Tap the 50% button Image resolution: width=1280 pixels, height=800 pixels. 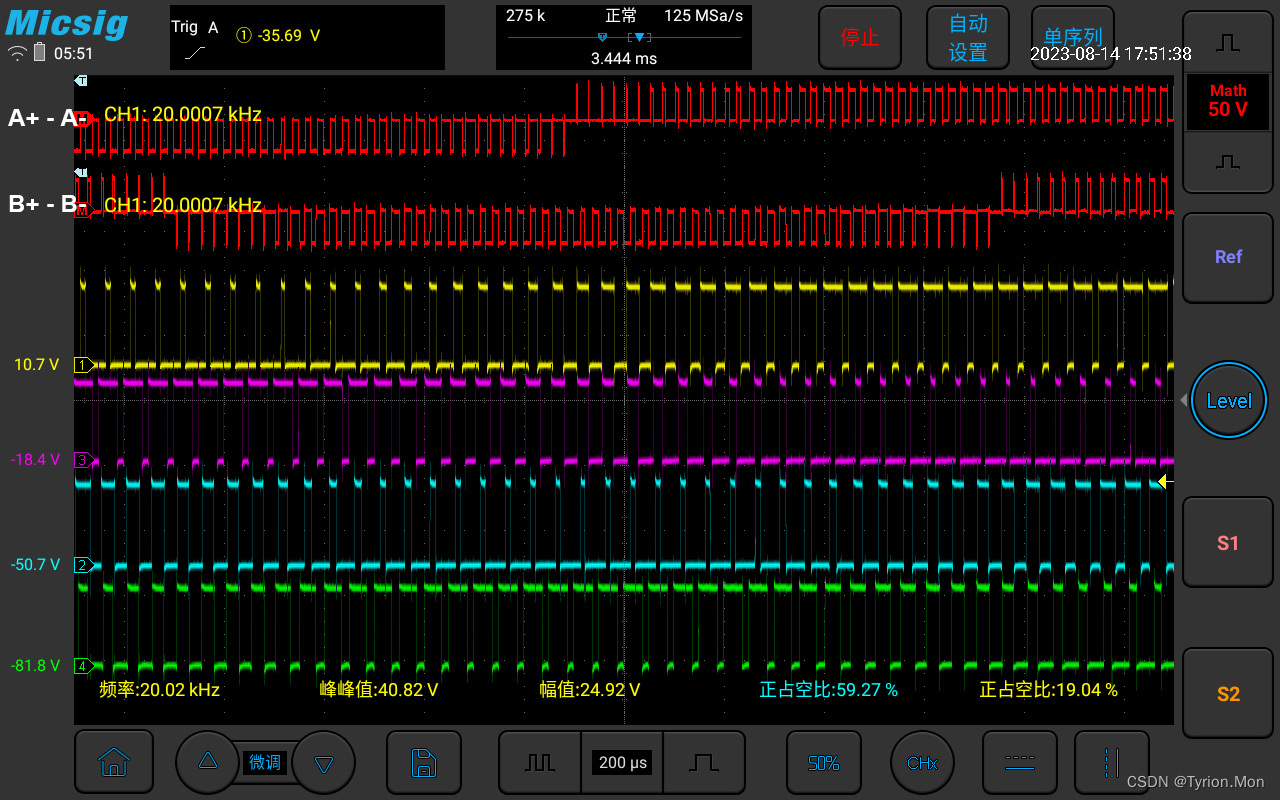tap(824, 762)
